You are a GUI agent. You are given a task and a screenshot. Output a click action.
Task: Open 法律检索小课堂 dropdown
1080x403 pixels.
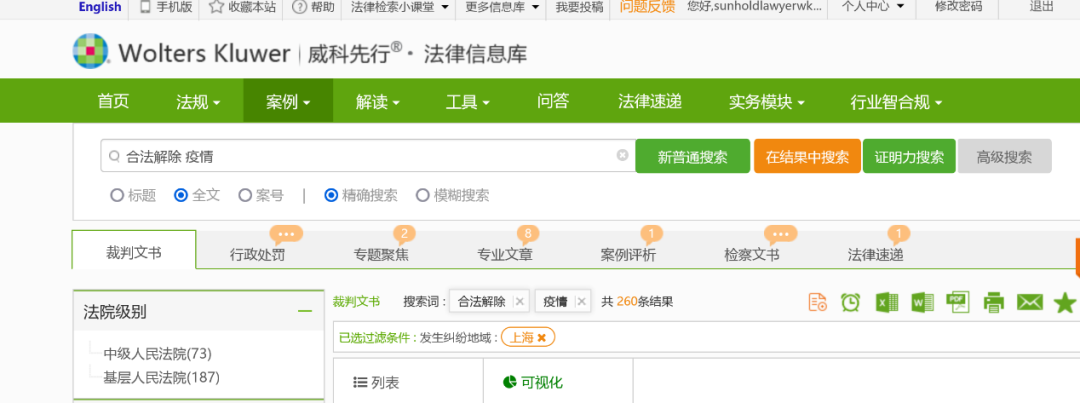tap(399, 7)
